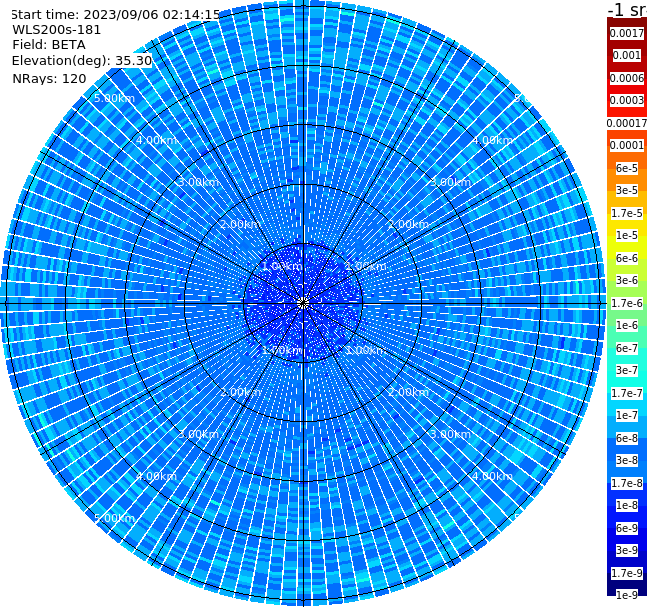Click the lower-right 3.00km range ring label
This screenshot has height=607, width=647.
pyautogui.click(x=450, y=434)
